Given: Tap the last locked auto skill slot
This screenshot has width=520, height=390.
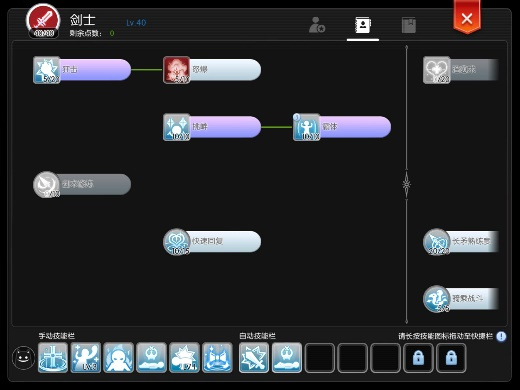Looking at the screenshot, I should pyautogui.click(x=451, y=358).
